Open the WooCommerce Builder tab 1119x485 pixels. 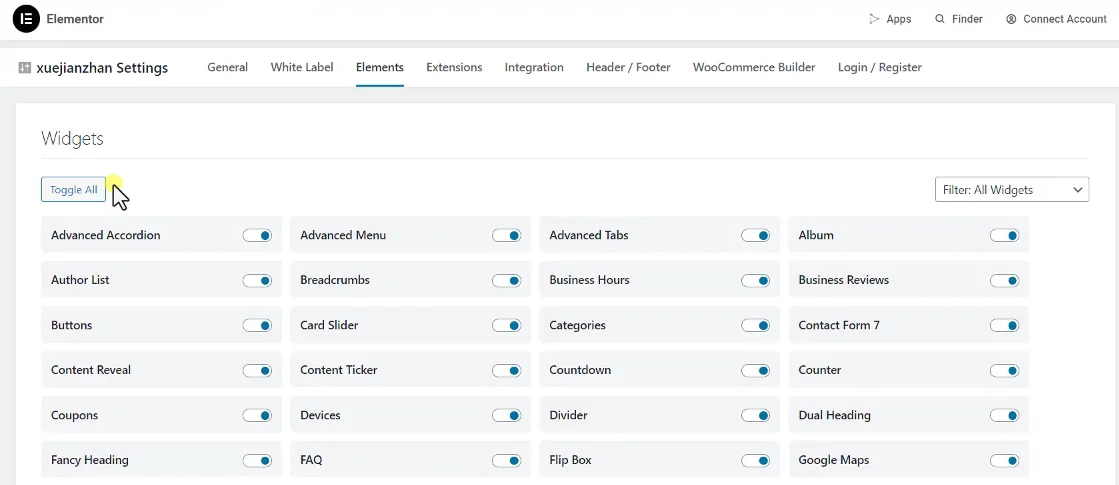coord(754,67)
